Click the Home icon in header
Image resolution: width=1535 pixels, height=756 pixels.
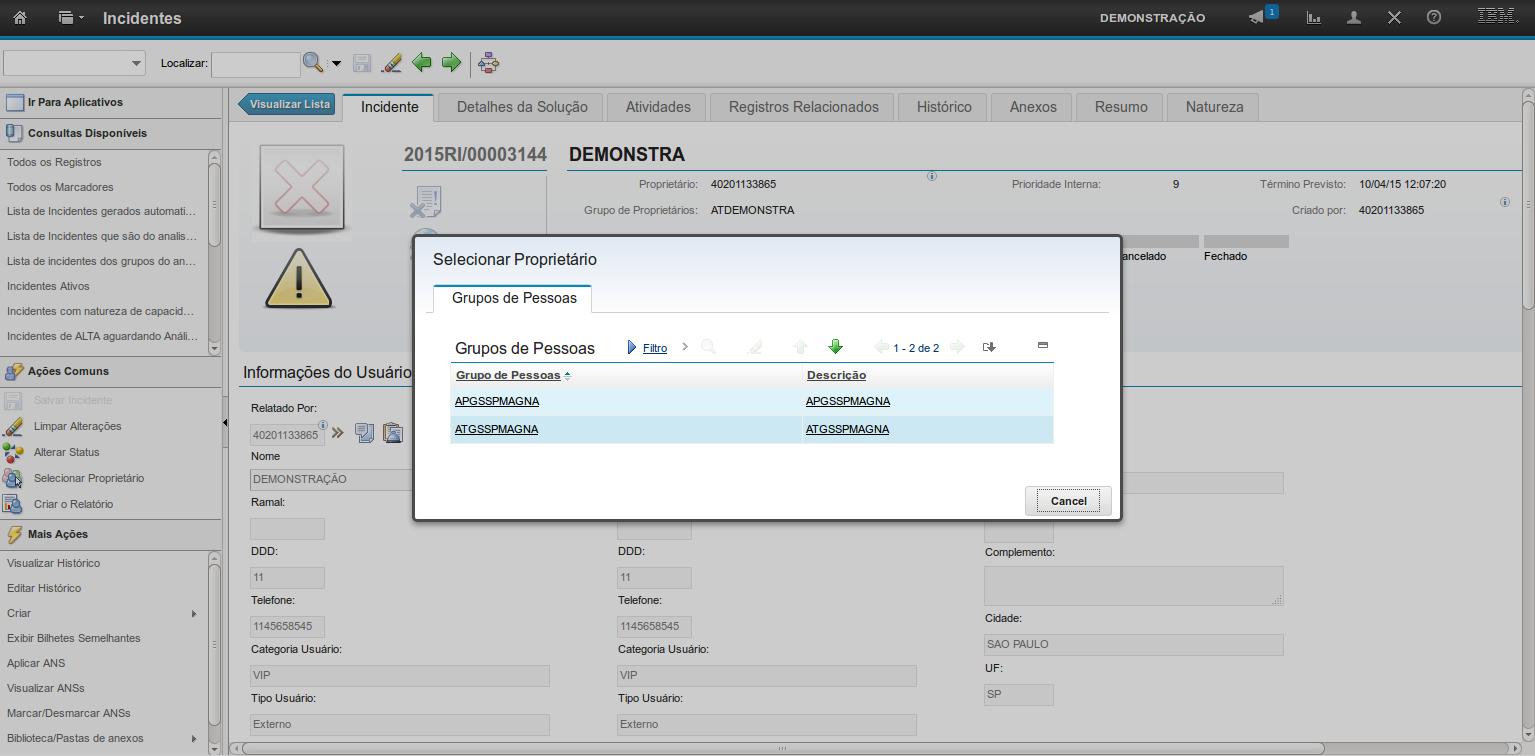click(x=20, y=18)
